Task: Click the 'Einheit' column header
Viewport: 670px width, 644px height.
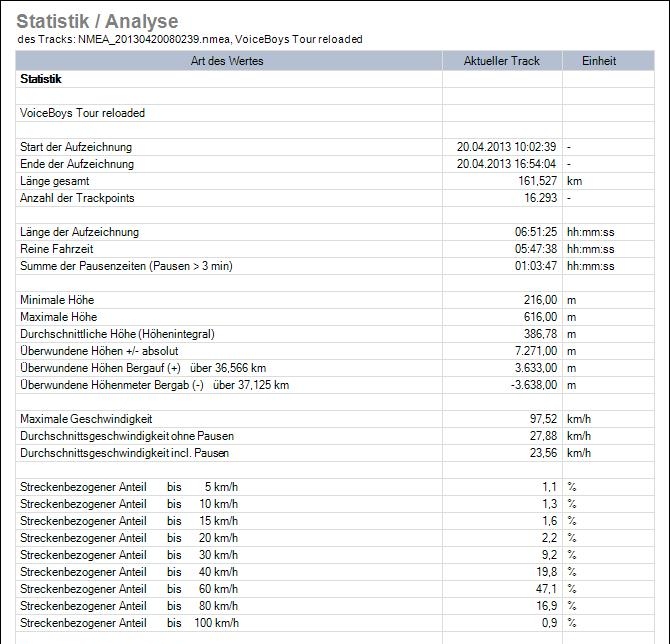Action: [x=599, y=61]
